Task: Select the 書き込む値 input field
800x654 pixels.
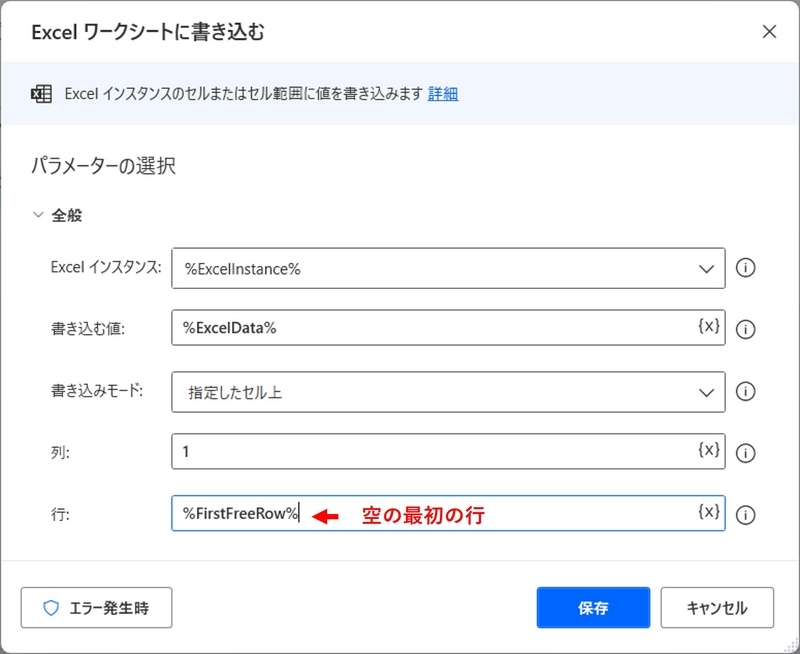Action: click(400, 329)
